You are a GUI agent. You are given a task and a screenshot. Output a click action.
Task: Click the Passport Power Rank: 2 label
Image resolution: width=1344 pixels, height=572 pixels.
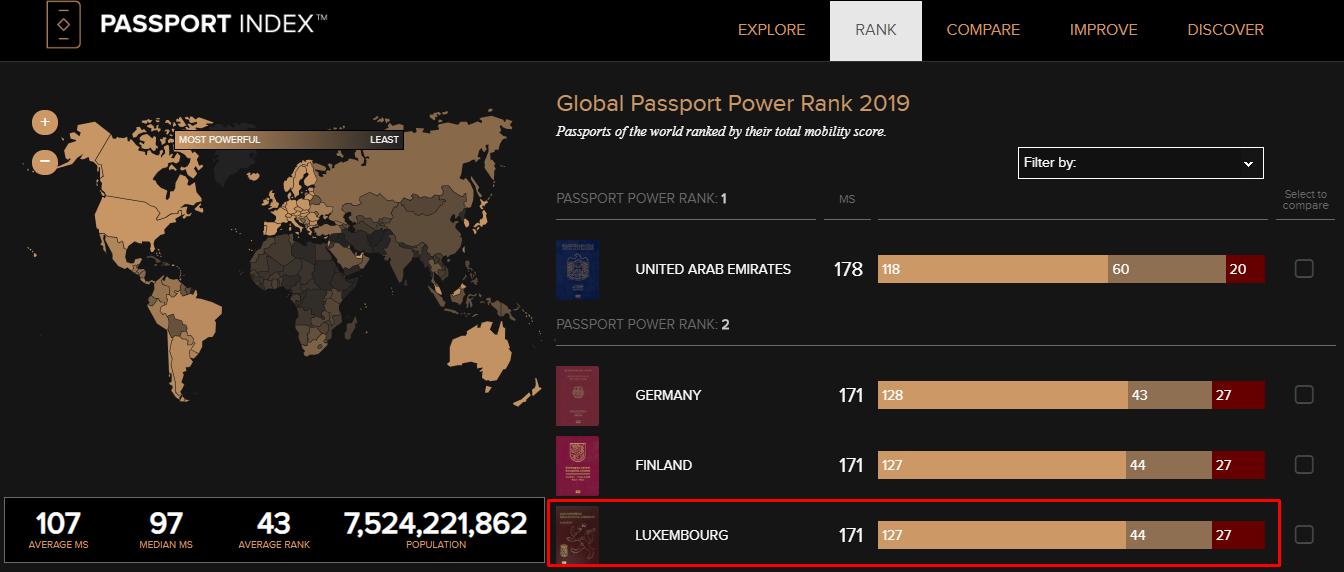click(642, 324)
